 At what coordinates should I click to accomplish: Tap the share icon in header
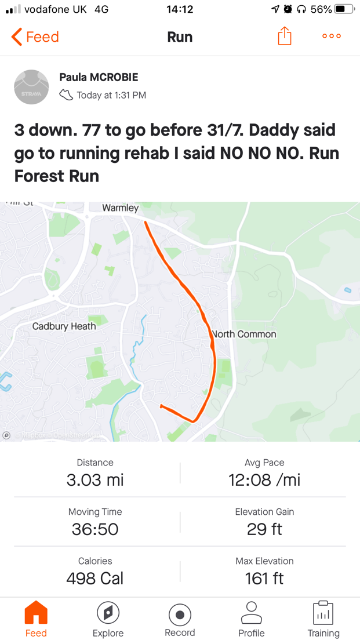(x=284, y=36)
